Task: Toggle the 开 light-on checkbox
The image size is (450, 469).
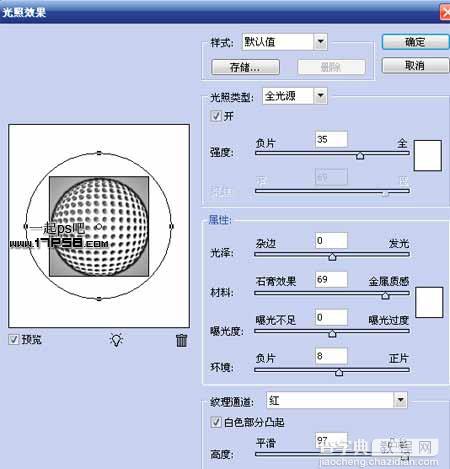Action: coord(216,116)
